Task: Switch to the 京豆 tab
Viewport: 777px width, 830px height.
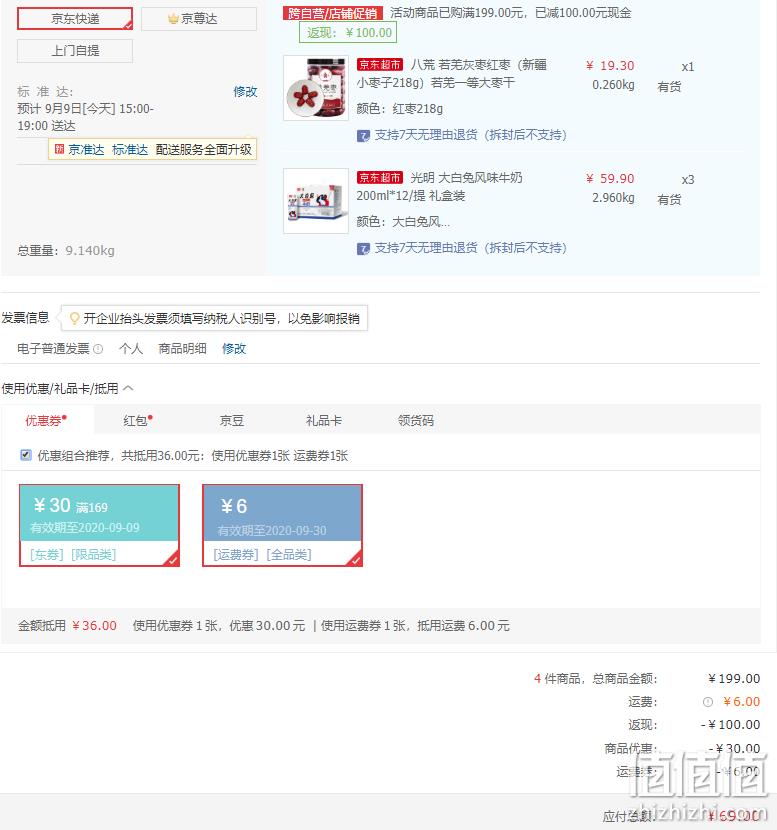Action: coord(232,421)
